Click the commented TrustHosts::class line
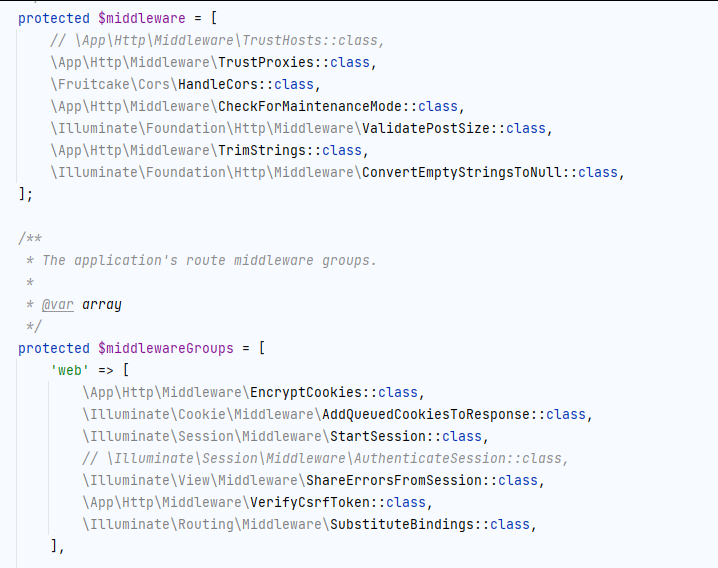 217,40
